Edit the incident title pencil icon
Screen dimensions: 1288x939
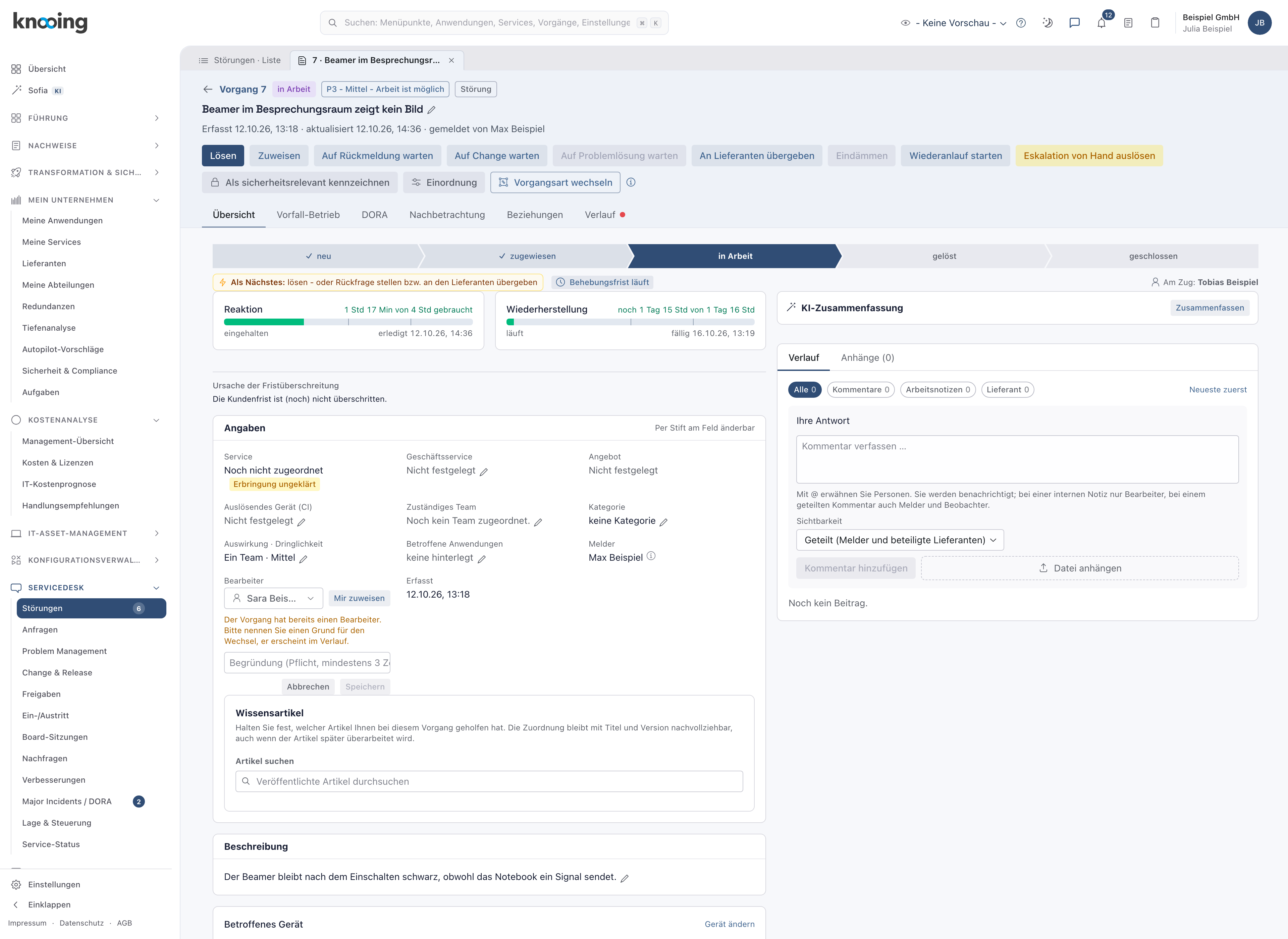[431, 110]
